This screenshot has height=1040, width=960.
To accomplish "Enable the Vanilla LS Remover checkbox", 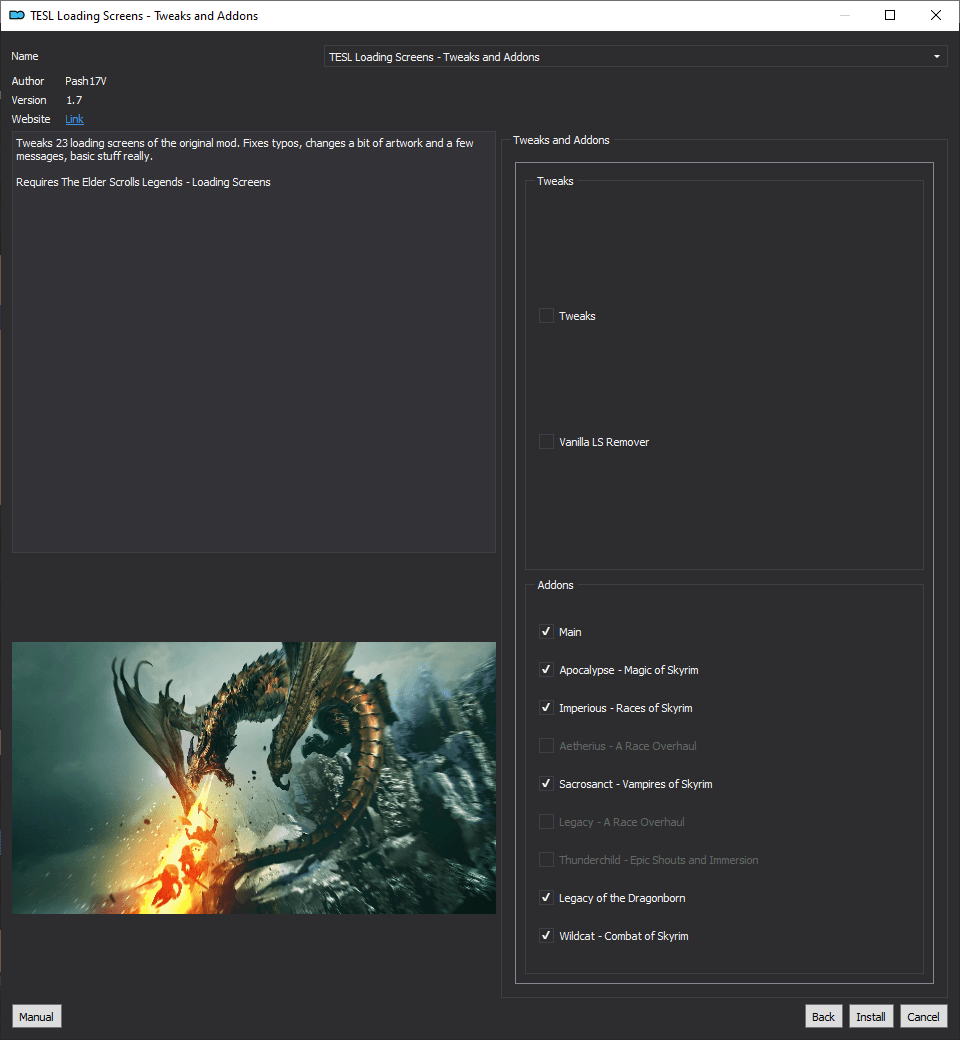I will click(x=546, y=442).
